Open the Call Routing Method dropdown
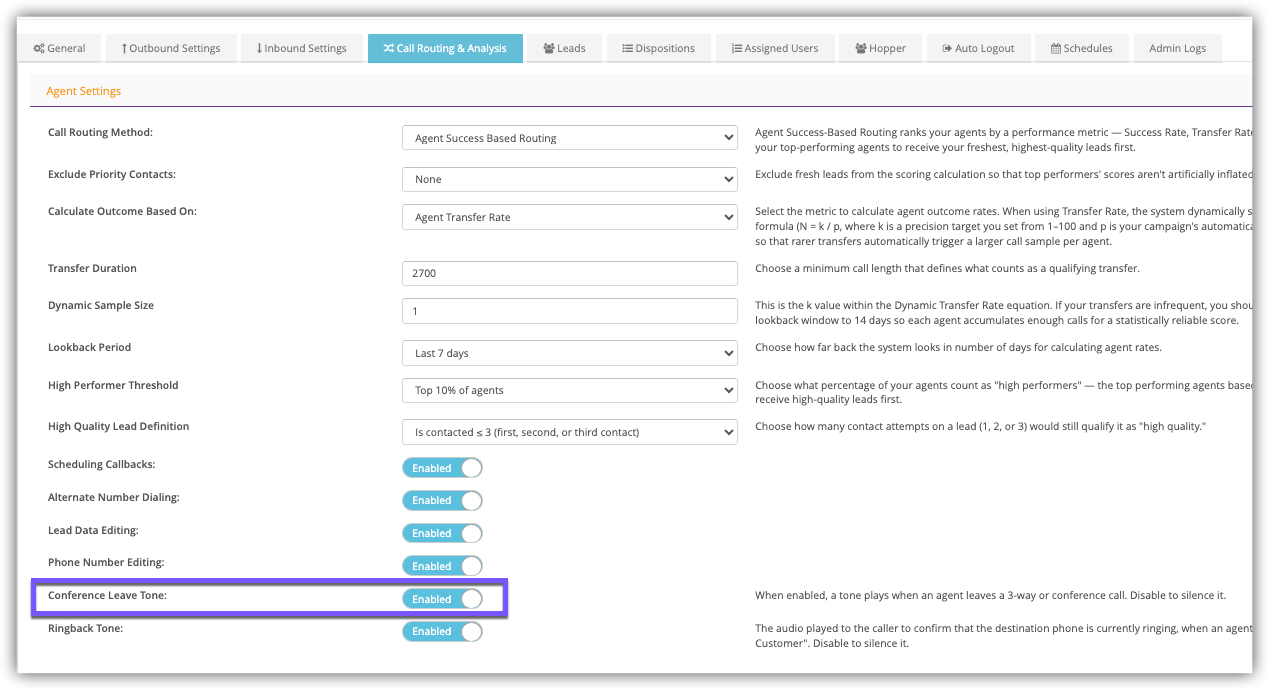 point(569,138)
